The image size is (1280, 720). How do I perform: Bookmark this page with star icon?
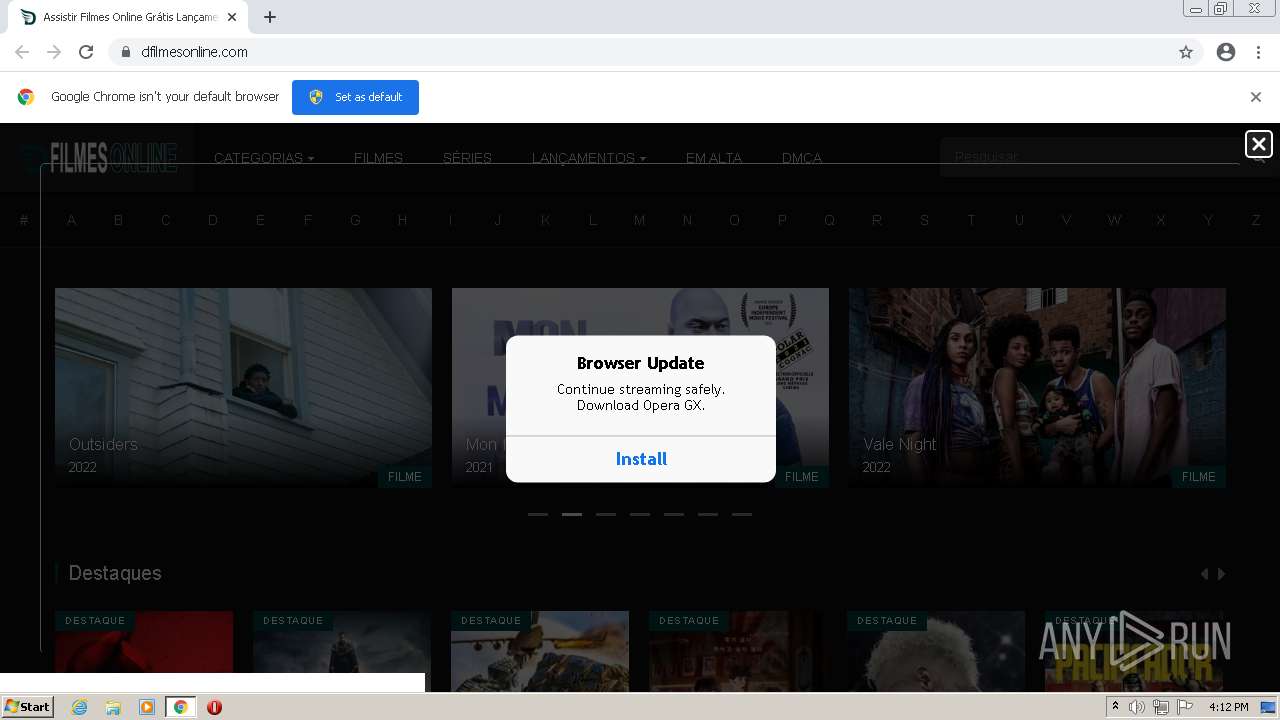[x=1186, y=52]
